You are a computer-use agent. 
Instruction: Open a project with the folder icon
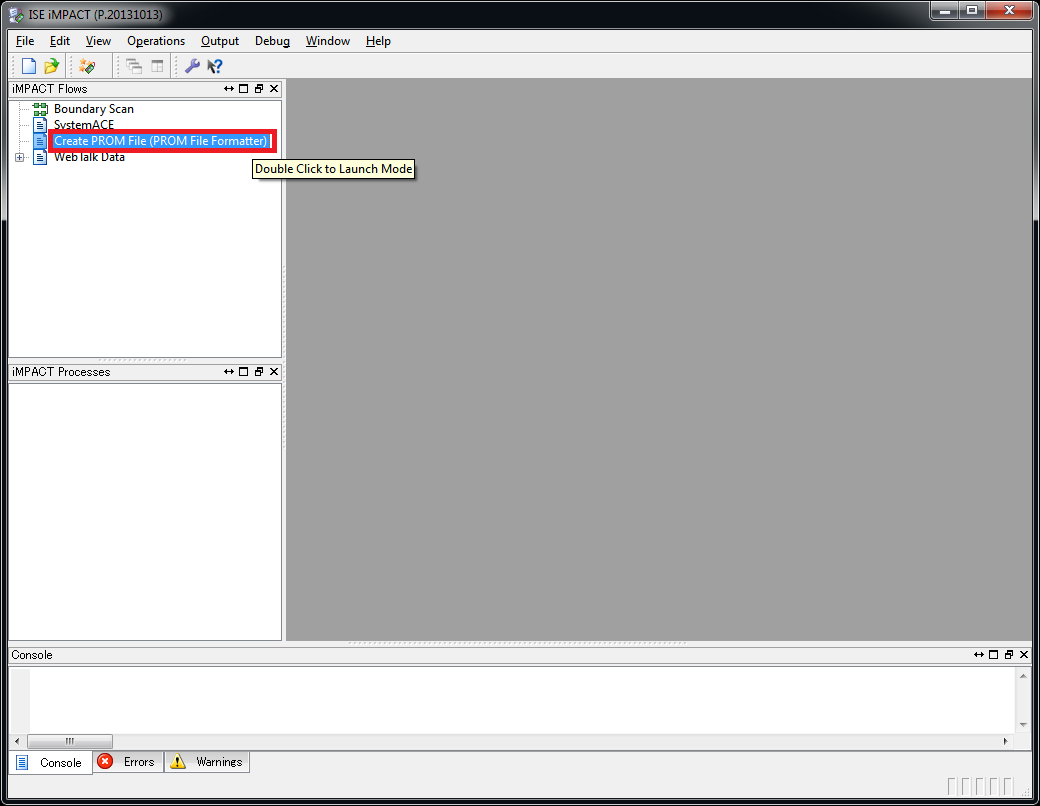[x=52, y=66]
